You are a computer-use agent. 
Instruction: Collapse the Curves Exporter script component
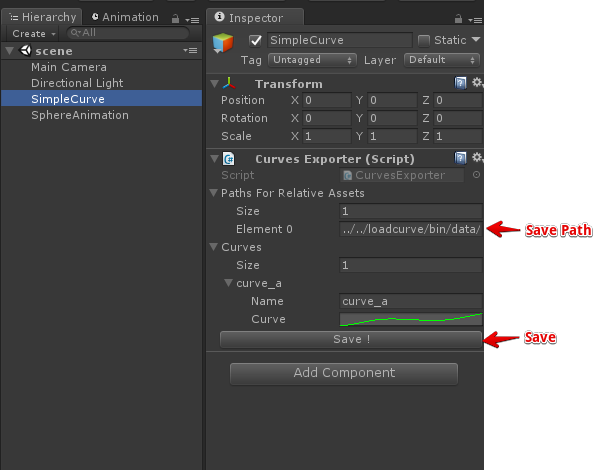coord(215,159)
